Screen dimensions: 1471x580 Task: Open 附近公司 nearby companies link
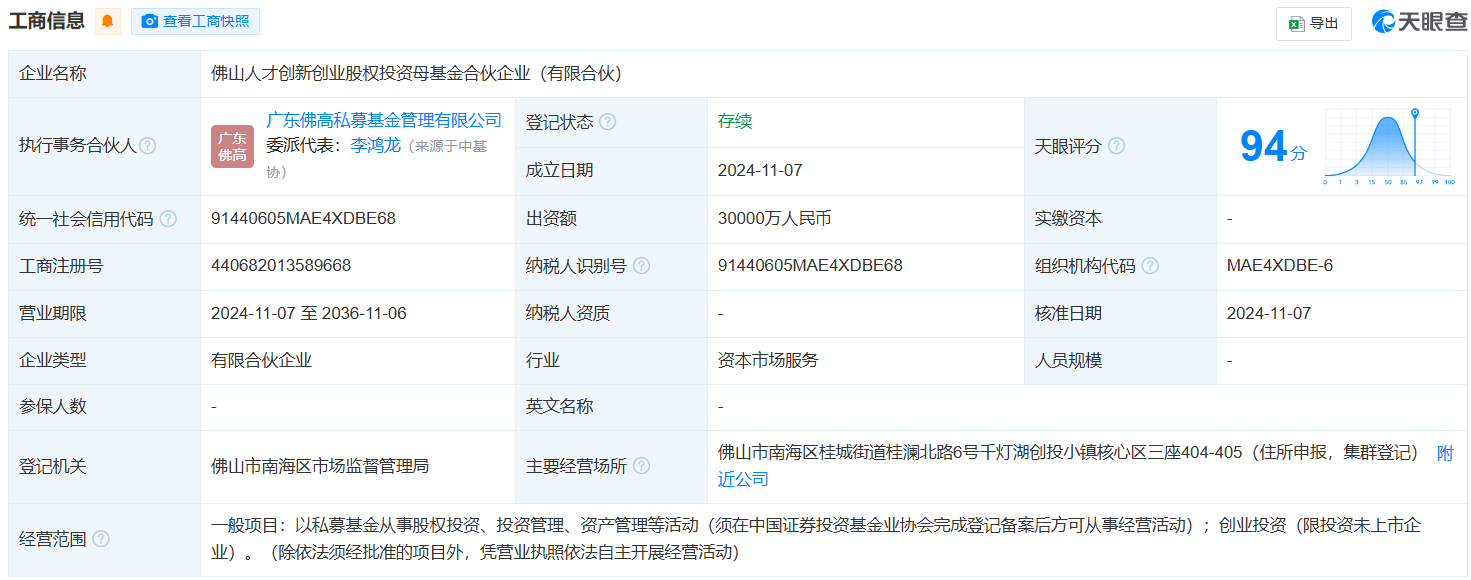(1086, 466)
